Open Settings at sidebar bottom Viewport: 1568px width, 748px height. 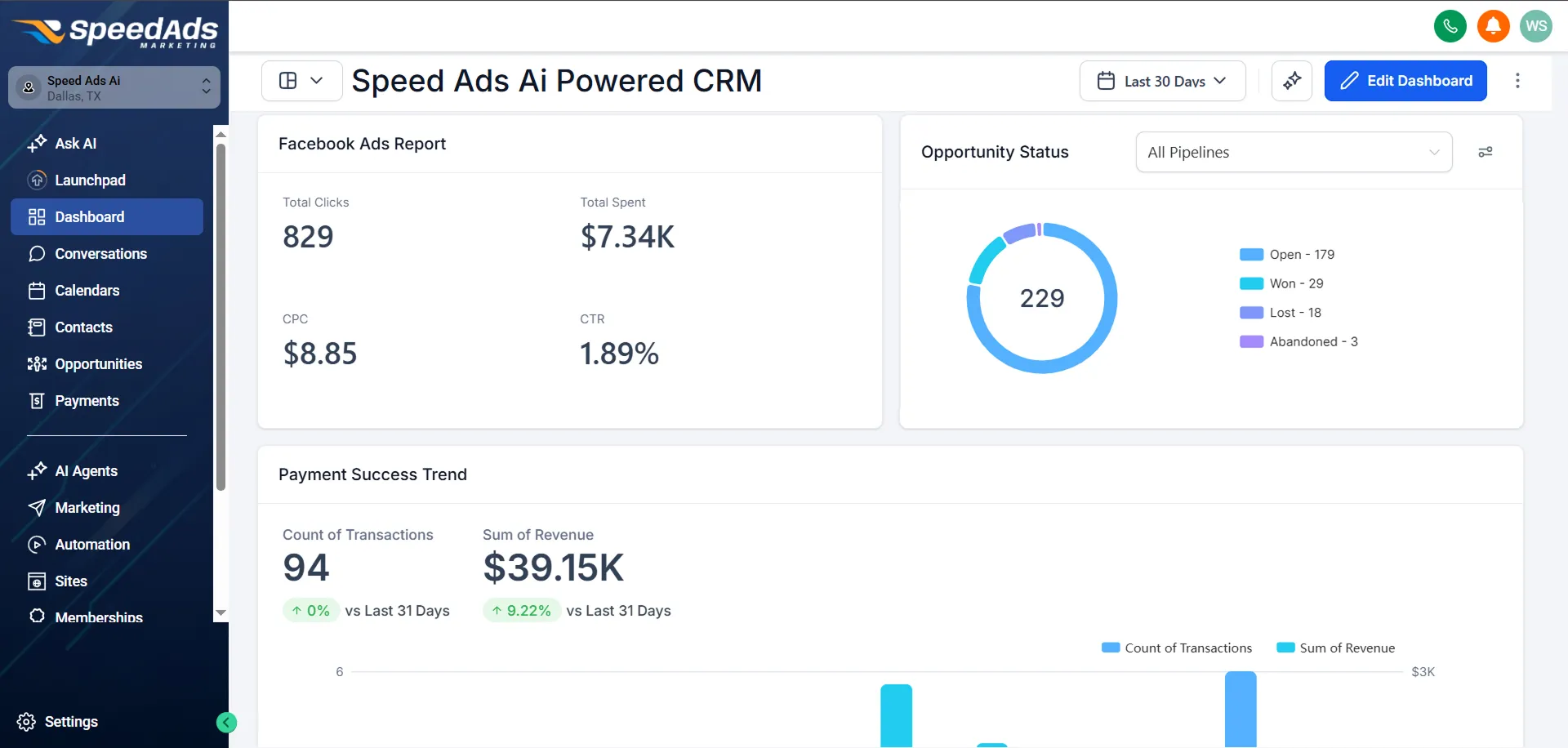tap(57, 722)
